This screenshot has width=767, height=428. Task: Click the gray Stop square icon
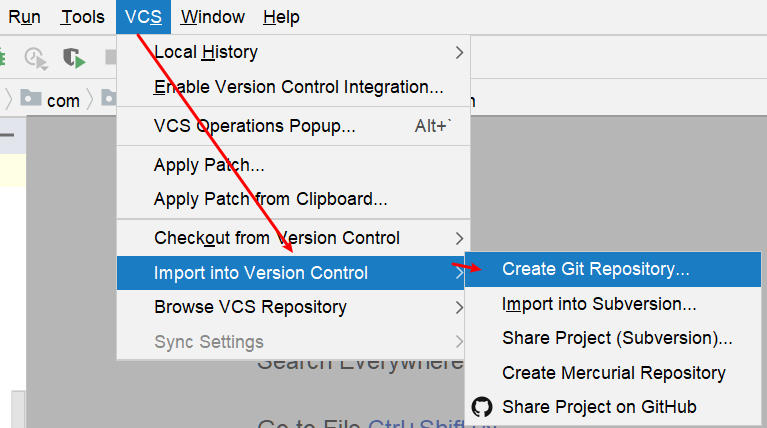[111, 57]
